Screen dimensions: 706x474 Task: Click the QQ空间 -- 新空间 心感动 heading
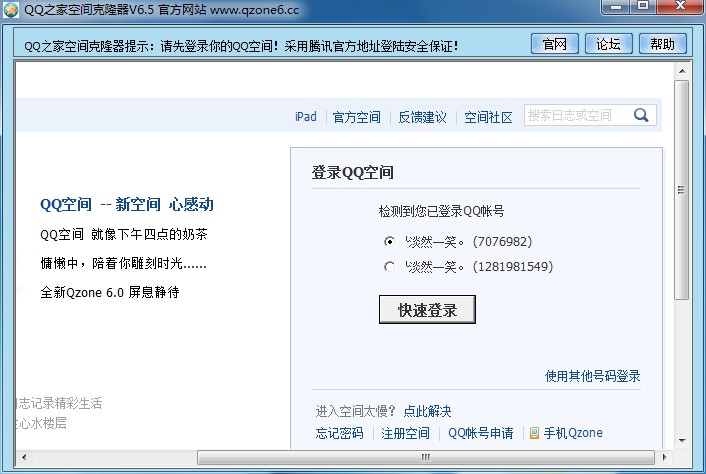(127, 204)
